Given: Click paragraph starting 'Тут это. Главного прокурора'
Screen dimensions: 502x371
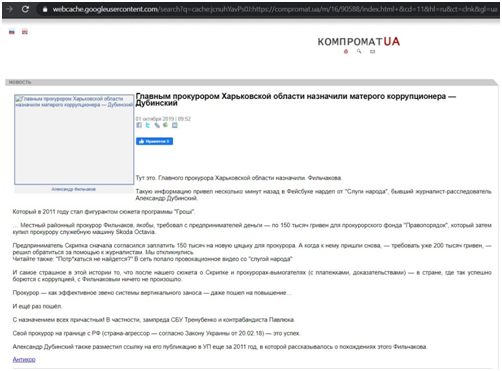Looking at the screenshot, I should tap(238, 178).
